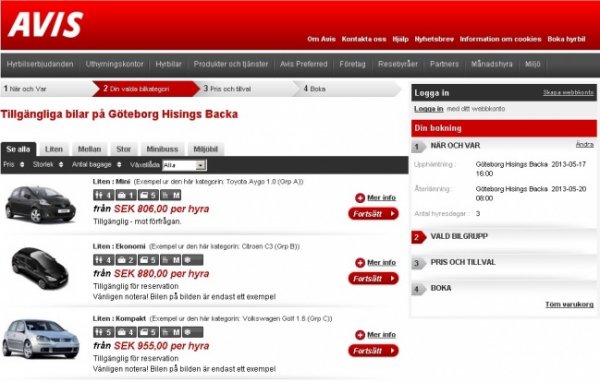Switch to the Liten tab

point(54,149)
